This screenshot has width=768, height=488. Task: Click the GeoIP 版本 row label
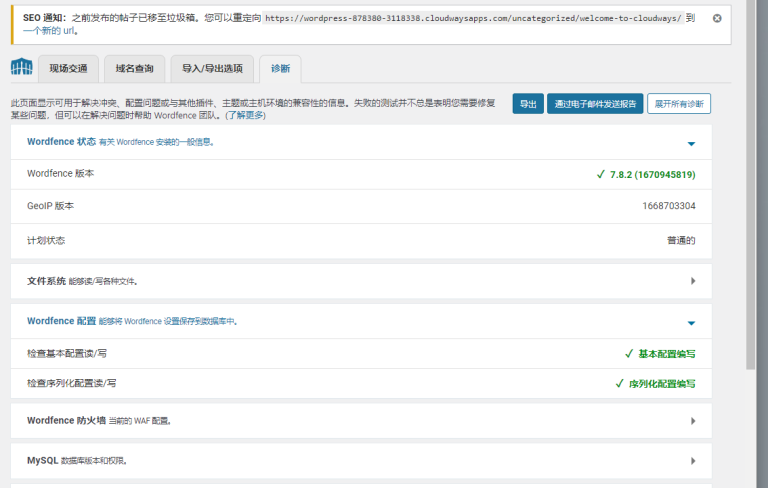(x=50, y=206)
